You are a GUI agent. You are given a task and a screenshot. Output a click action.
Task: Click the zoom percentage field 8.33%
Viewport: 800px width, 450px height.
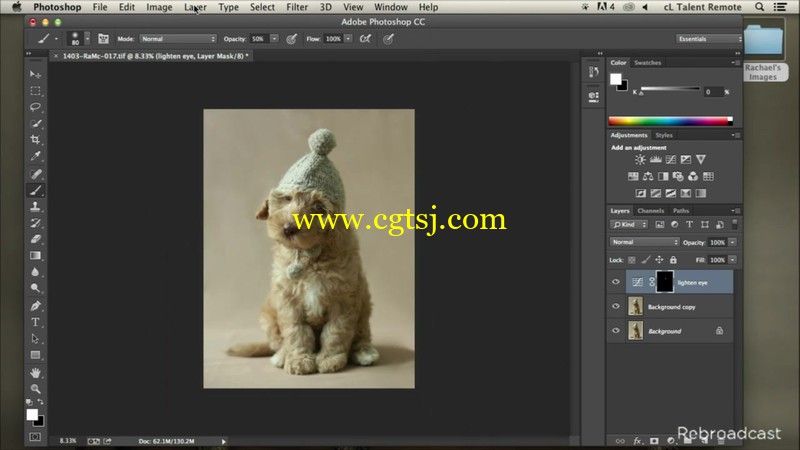[67, 441]
